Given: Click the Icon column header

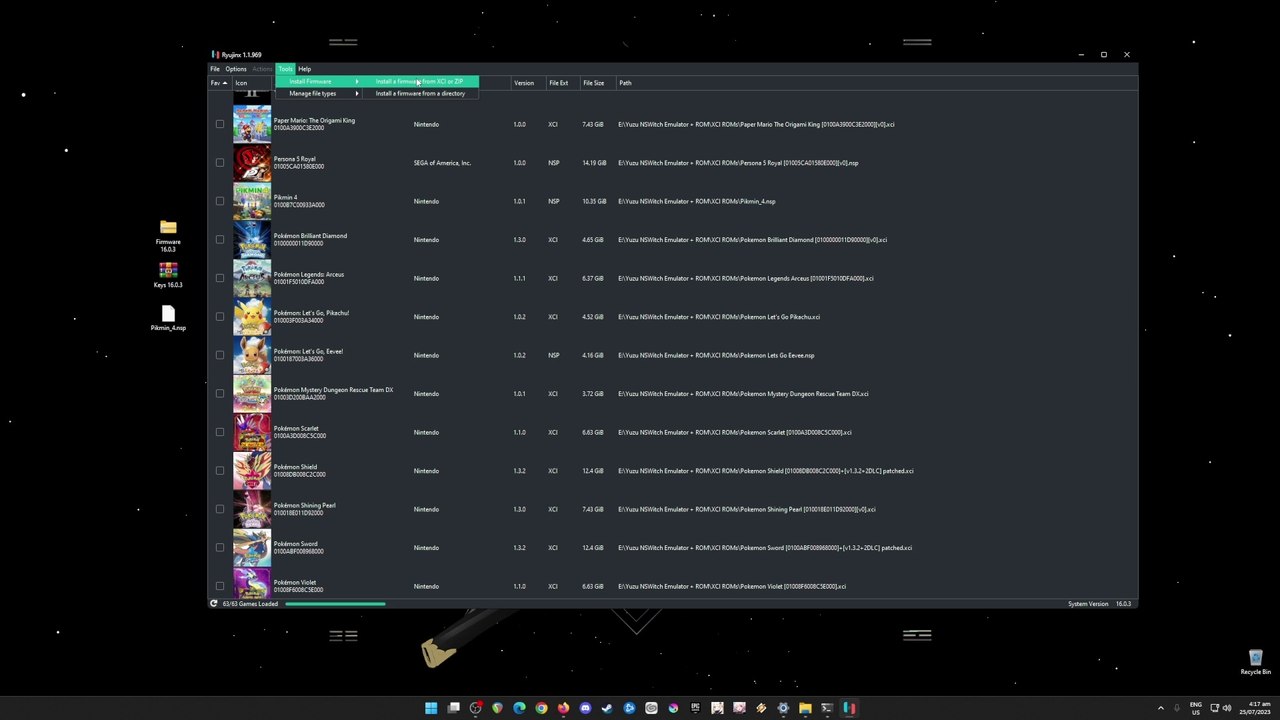Looking at the screenshot, I should tap(252, 83).
